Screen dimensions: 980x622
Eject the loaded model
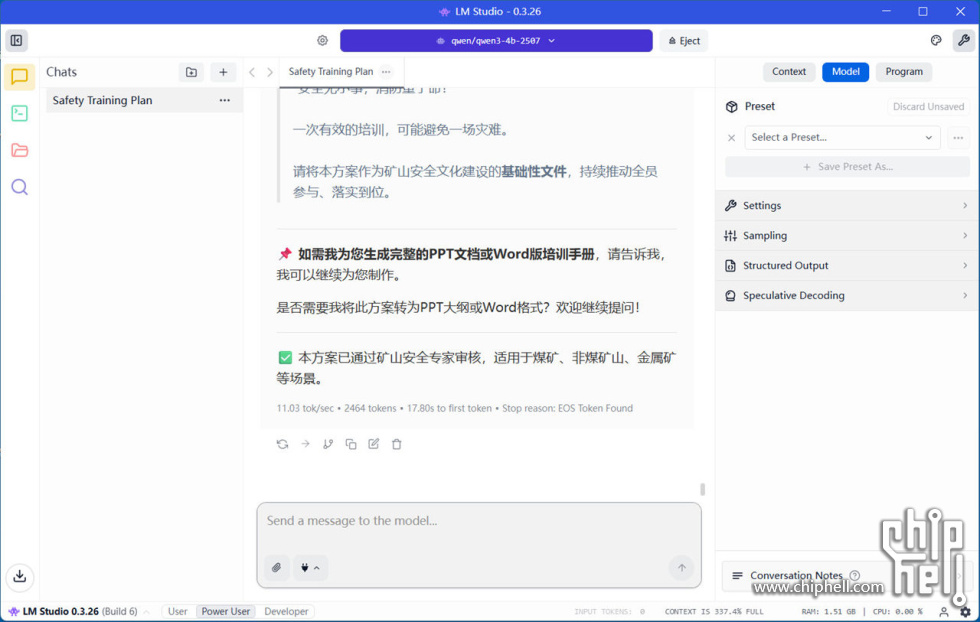(x=684, y=41)
